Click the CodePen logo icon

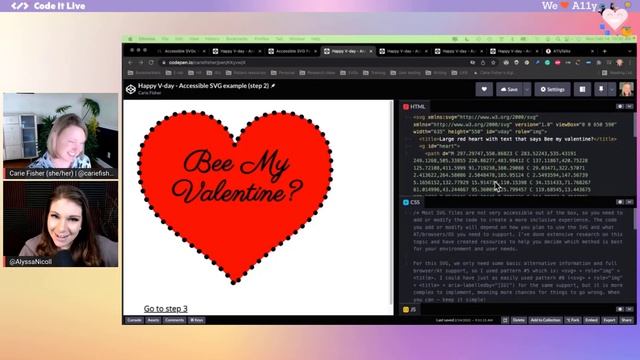131,89
